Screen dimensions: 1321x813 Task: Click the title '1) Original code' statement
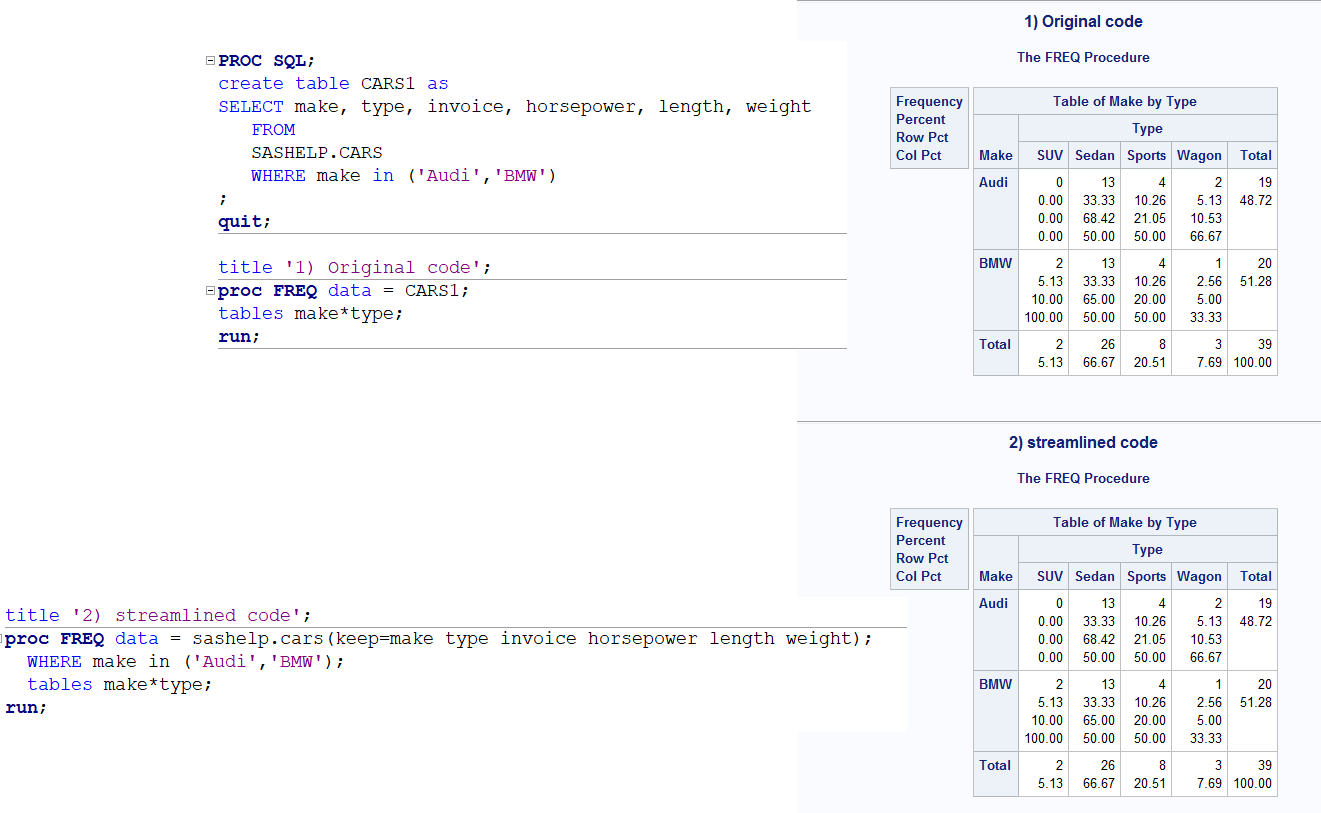(x=354, y=267)
